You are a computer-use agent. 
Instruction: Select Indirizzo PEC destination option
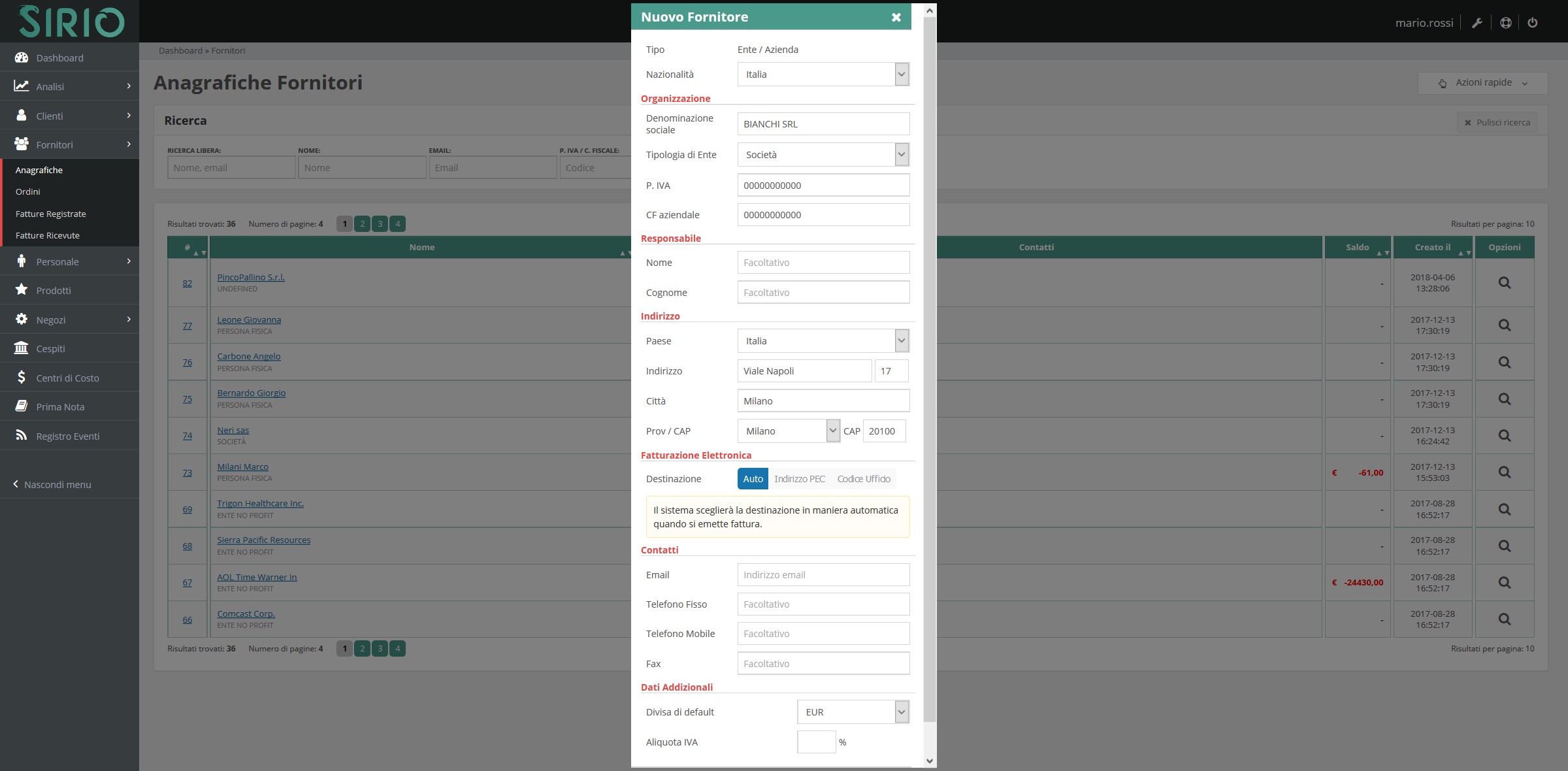pos(799,479)
